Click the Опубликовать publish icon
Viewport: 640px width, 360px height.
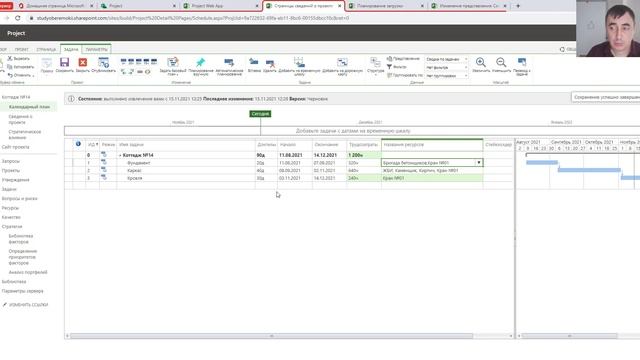click(x=103, y=62)
